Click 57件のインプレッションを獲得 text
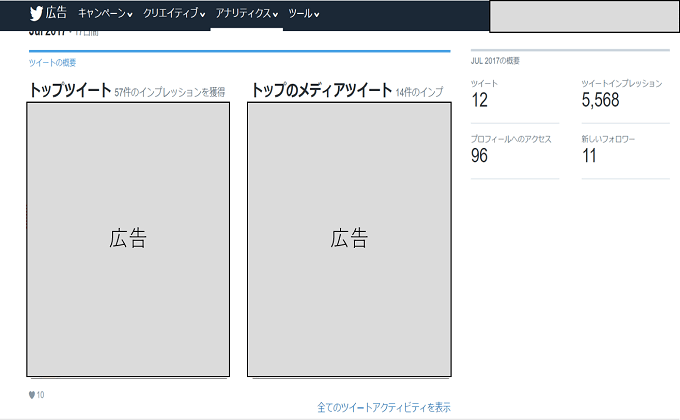Image resolution: width=680 pixels, height=420 pixels. click(170, 92)
